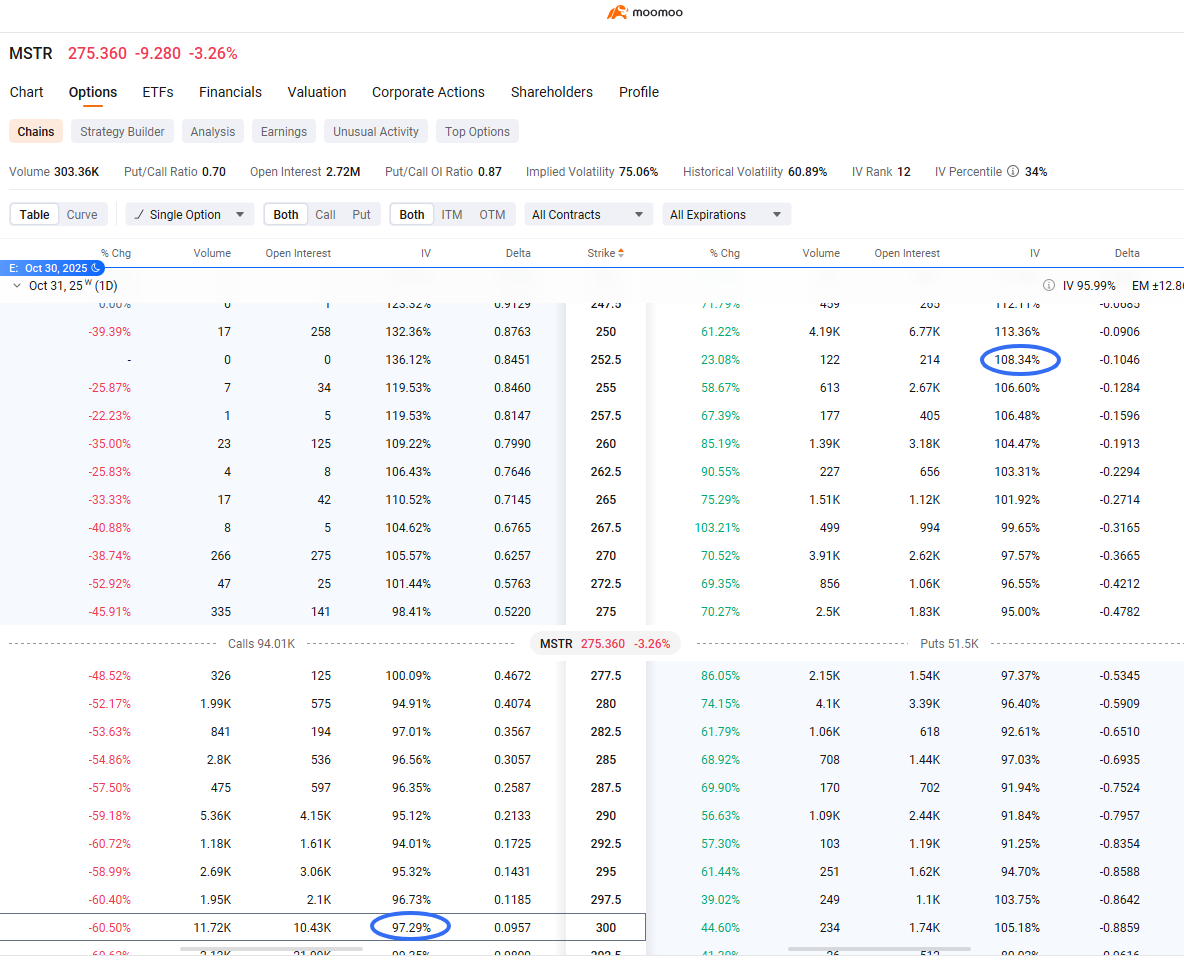This screenshot has width=1184, height=961.
Task: Open the ETFs tab
Action: [158, 92]
